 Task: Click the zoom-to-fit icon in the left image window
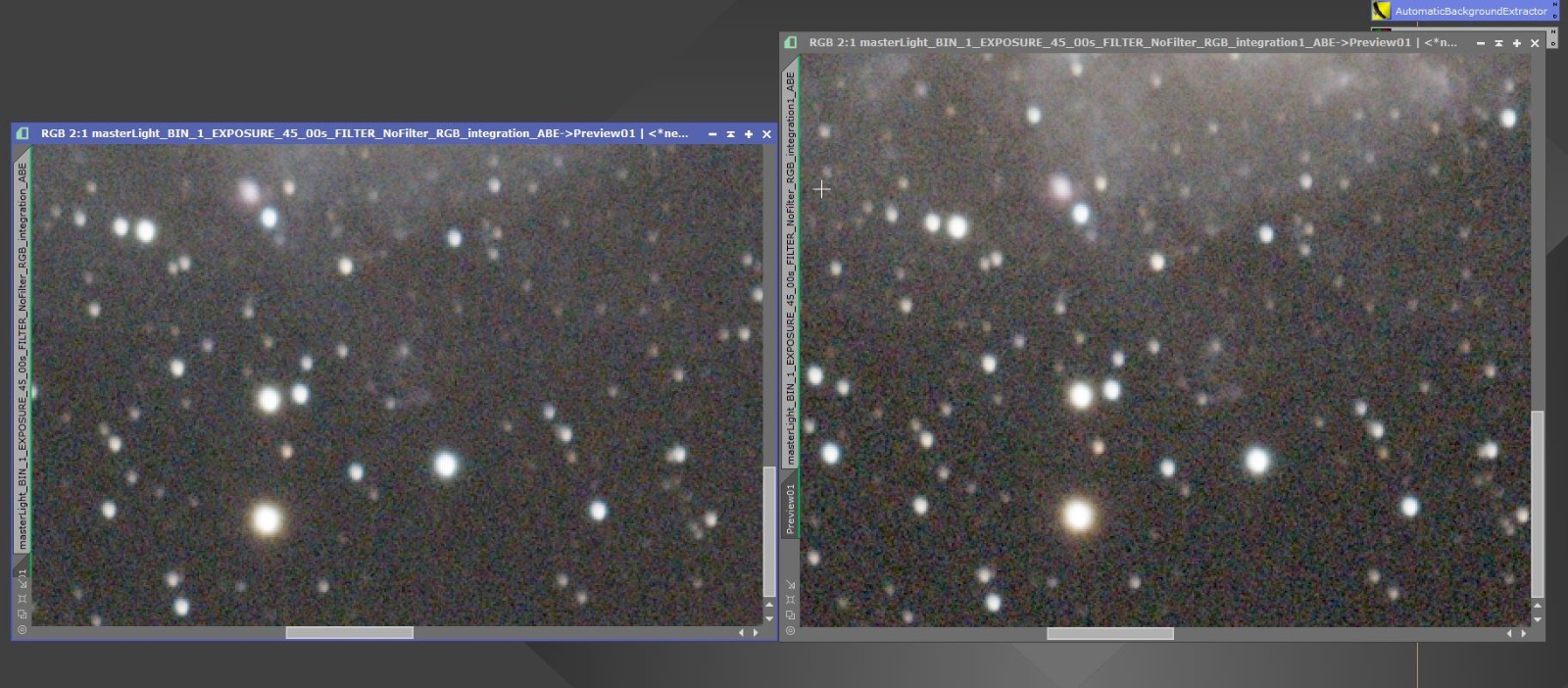tap(23, 599)
